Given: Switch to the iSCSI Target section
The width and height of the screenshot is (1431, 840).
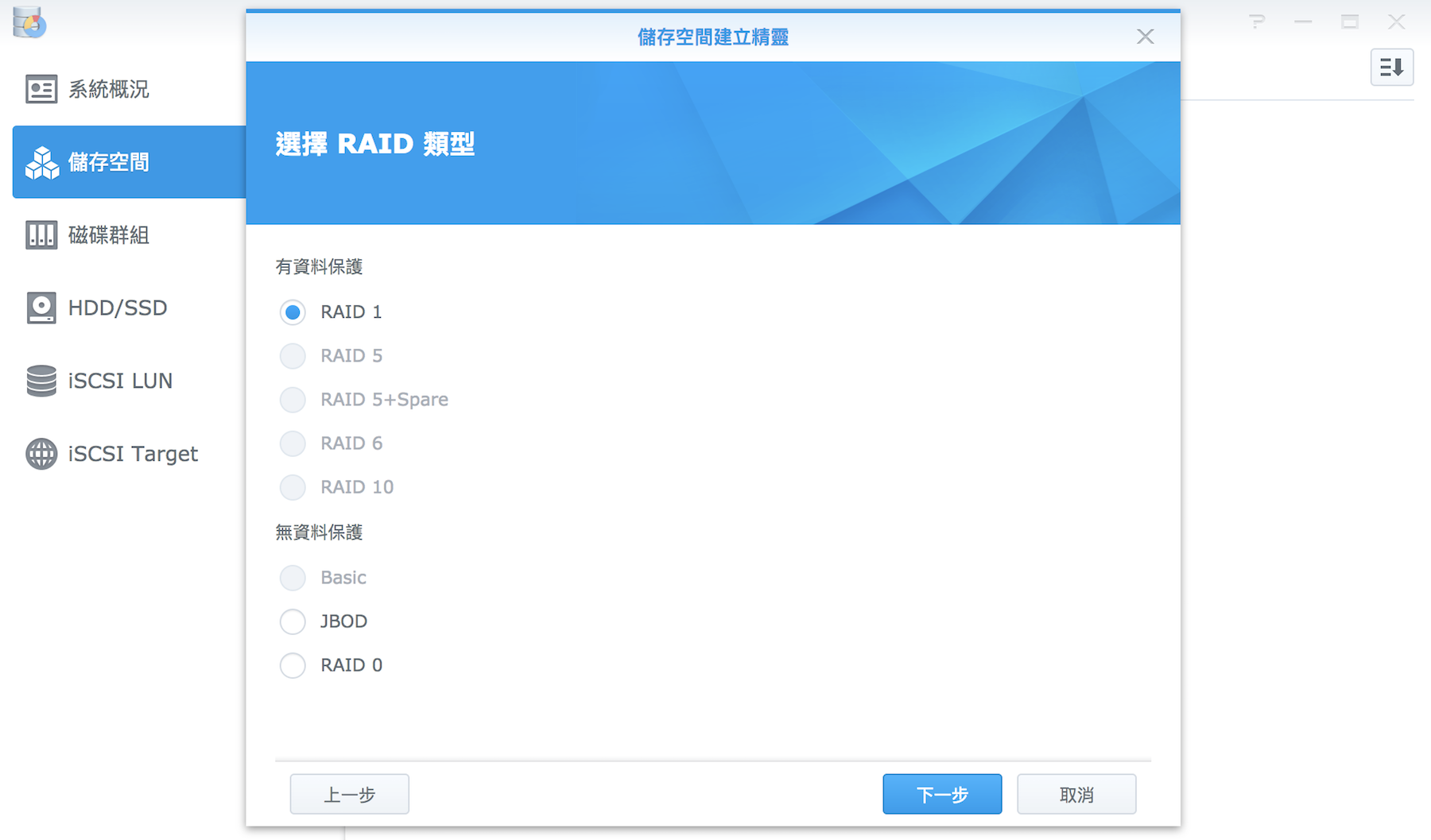Looking at the screenshot, I should pyautogui.click(x=133, y=454).
